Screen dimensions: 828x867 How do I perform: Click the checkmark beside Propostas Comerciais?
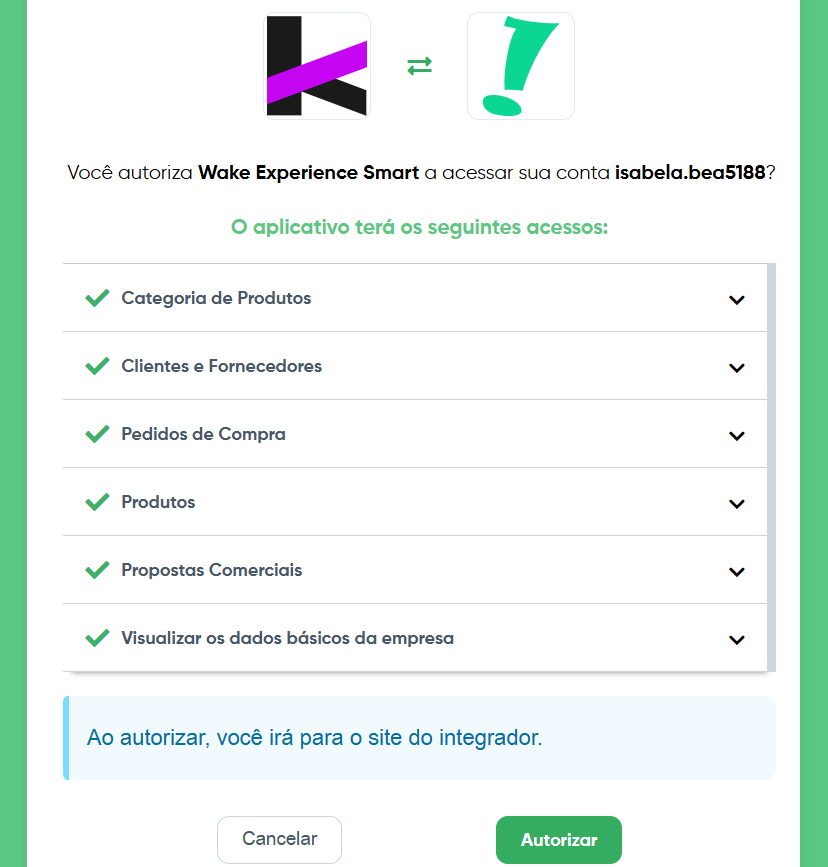pyautogui.click(x=97, y=570)
